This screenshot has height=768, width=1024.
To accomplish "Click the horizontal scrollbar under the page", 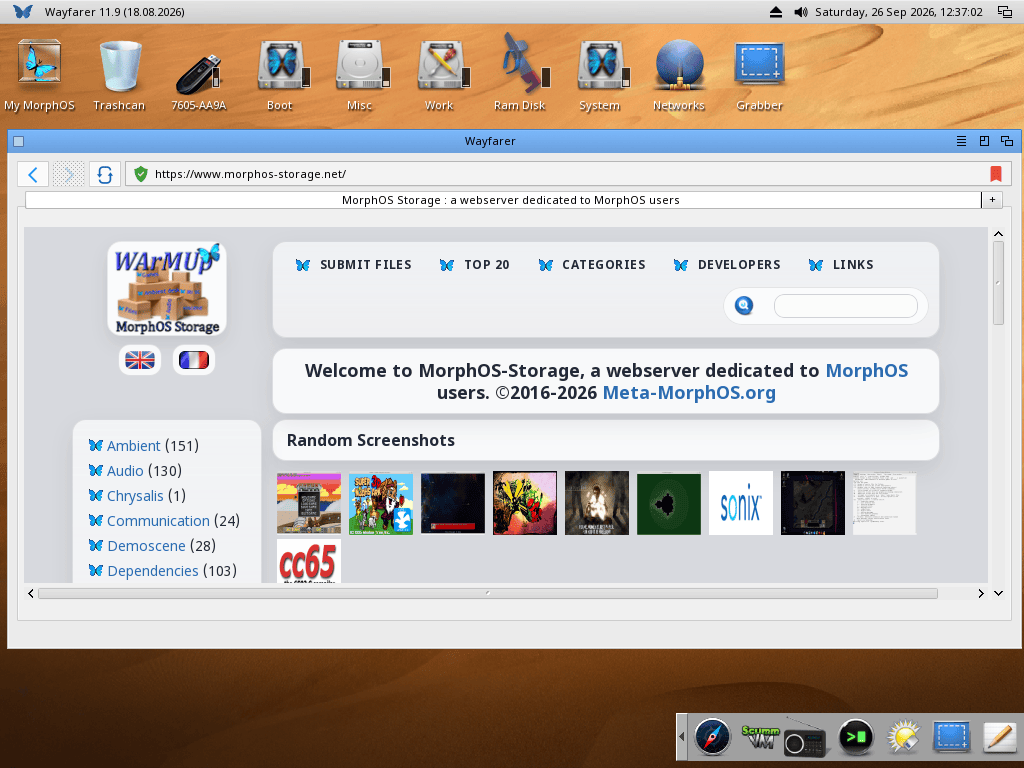I will coord(488,594).
